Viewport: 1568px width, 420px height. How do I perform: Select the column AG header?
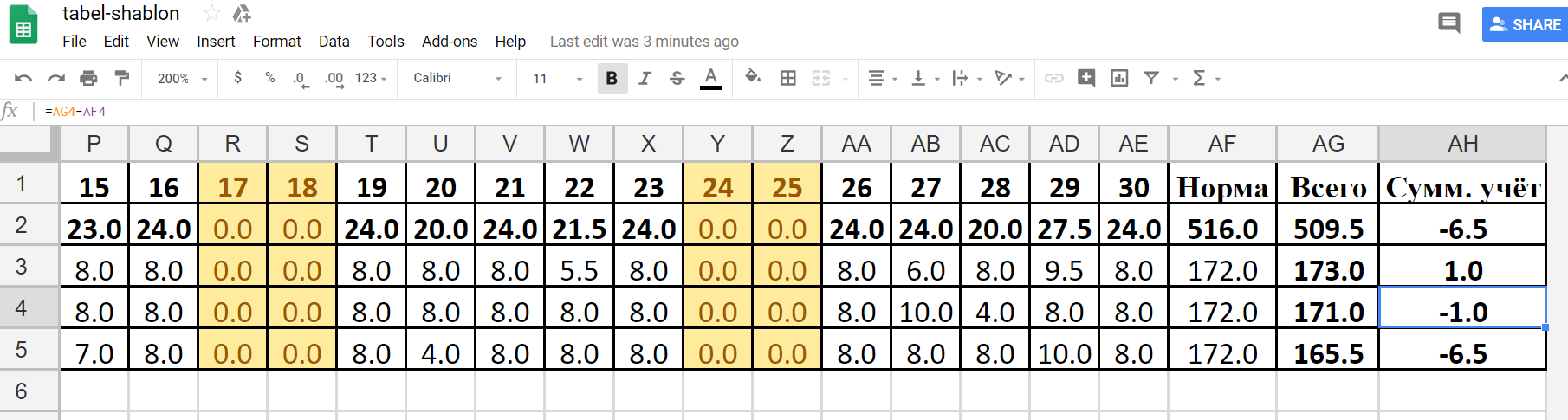1327,144
